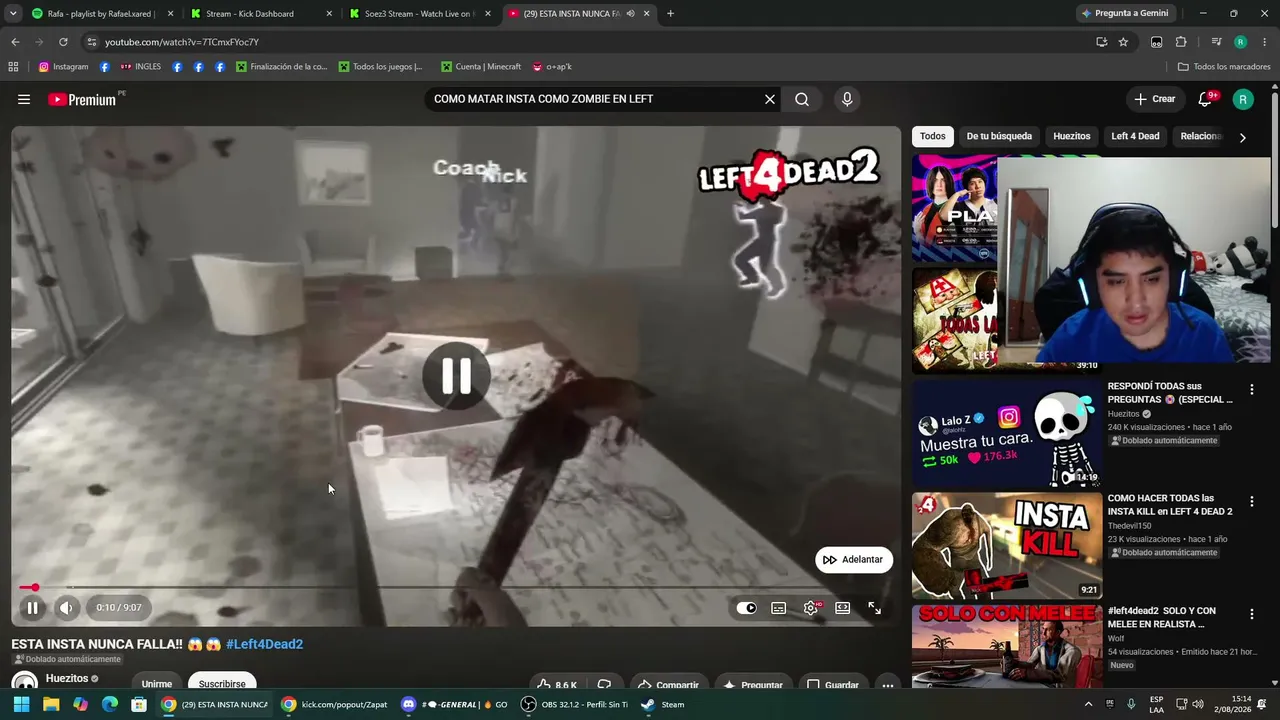Toggle autoplay switch in the player

click(747, 608)
